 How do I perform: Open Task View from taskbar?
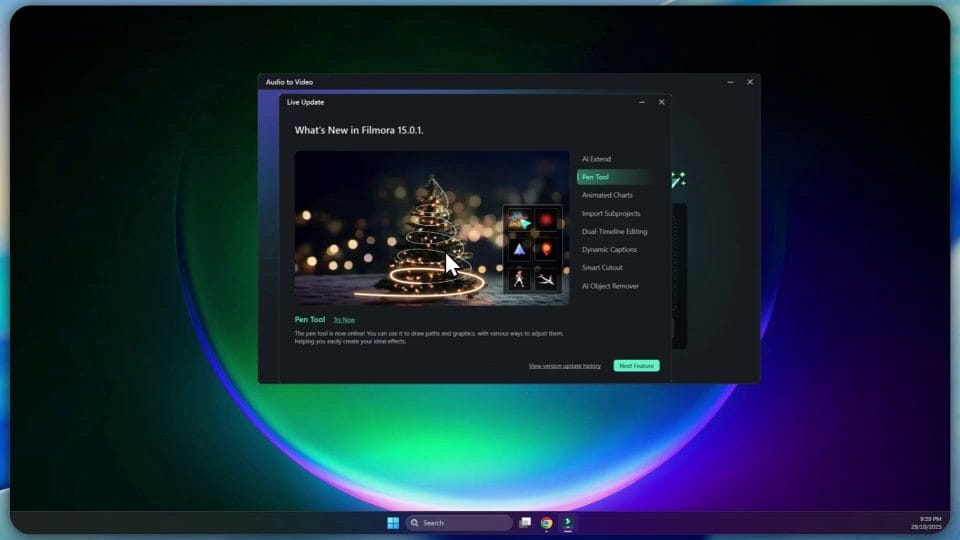click(525, 523)
